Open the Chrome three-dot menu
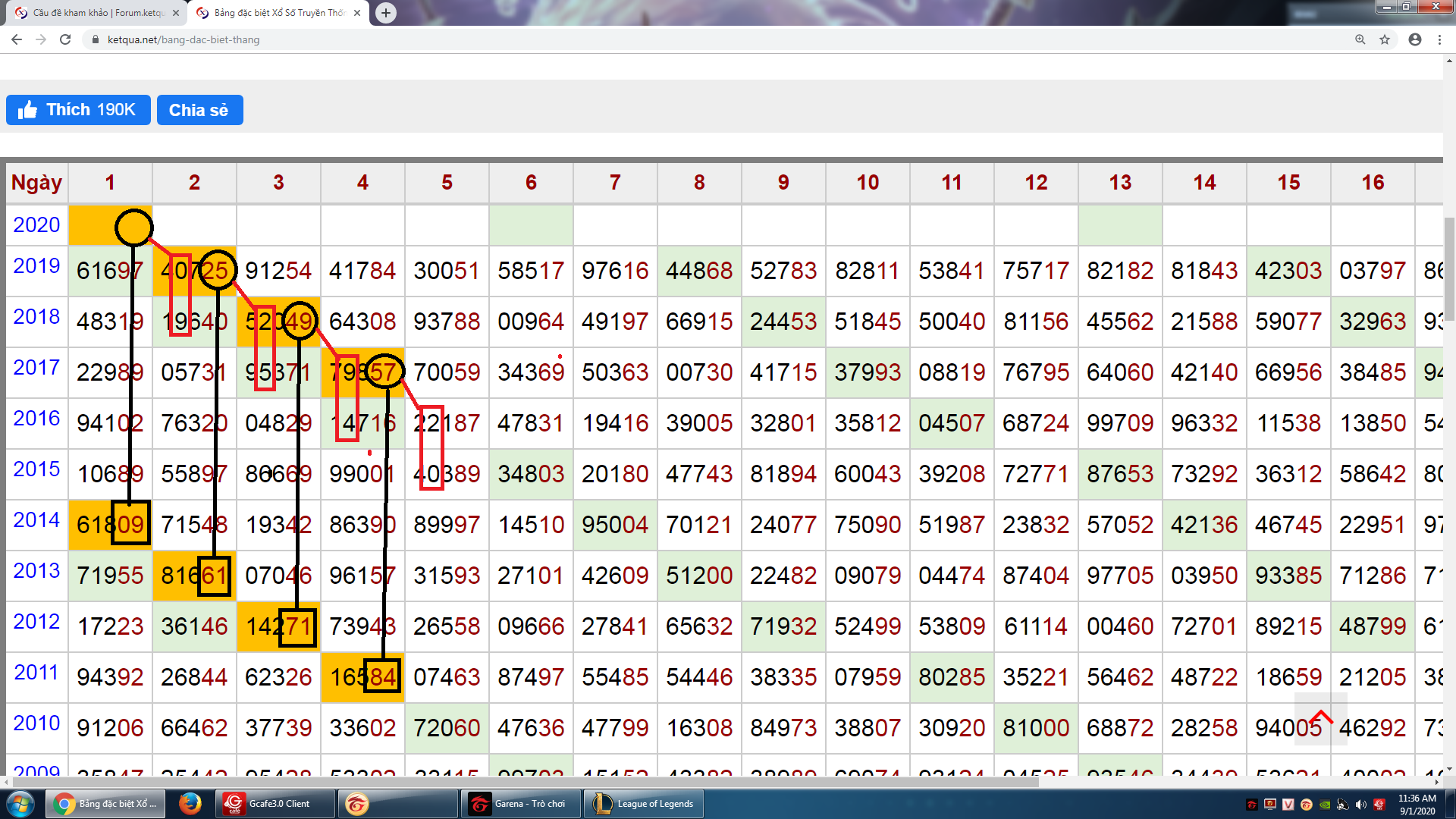 (1439, 39)
